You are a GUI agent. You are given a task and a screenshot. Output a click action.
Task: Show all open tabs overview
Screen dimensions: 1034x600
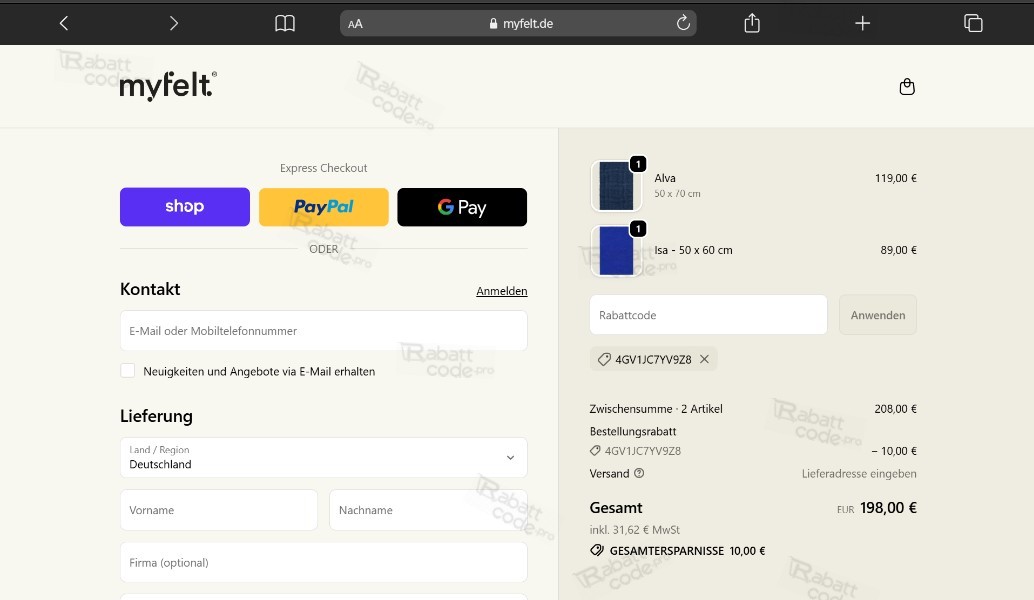(973, 23)
